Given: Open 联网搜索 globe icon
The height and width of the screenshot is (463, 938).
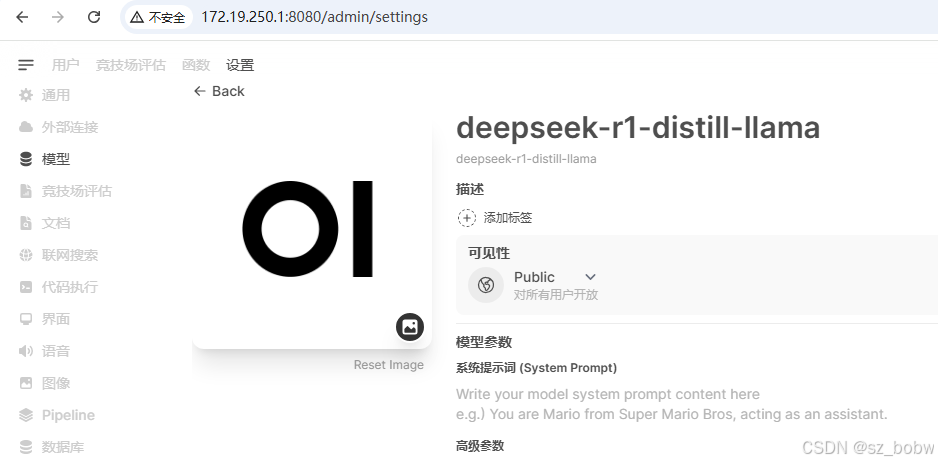Looking at the screenshot, I should pyautogui.click(x=26, y=255).
